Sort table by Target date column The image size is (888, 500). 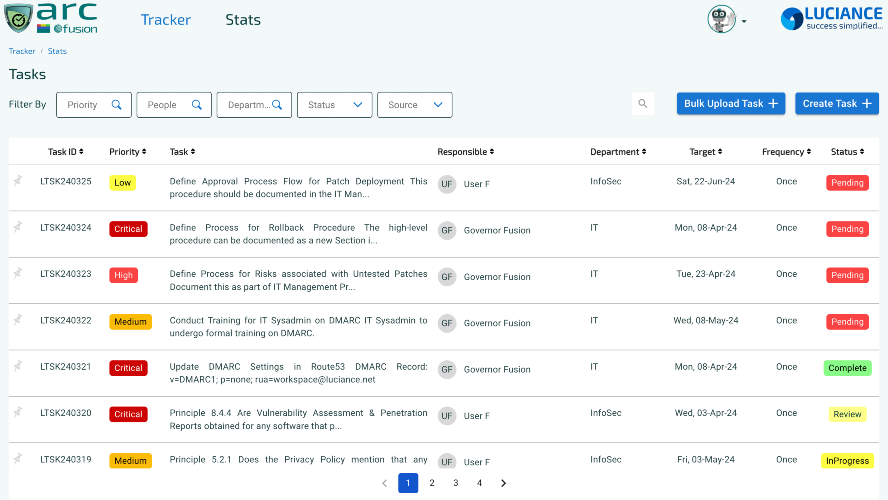point(706,152)
